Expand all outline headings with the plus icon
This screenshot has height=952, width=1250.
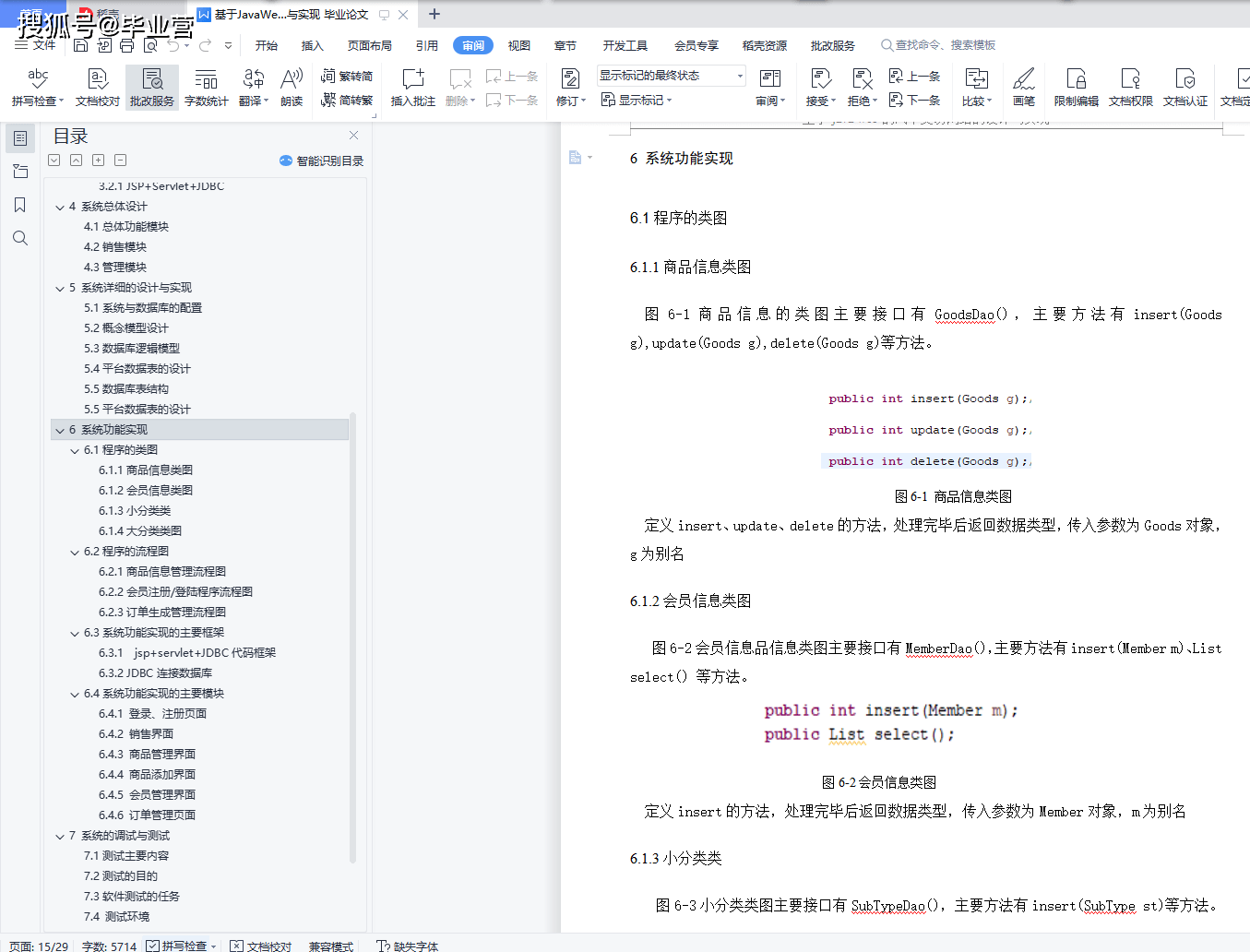98,160
